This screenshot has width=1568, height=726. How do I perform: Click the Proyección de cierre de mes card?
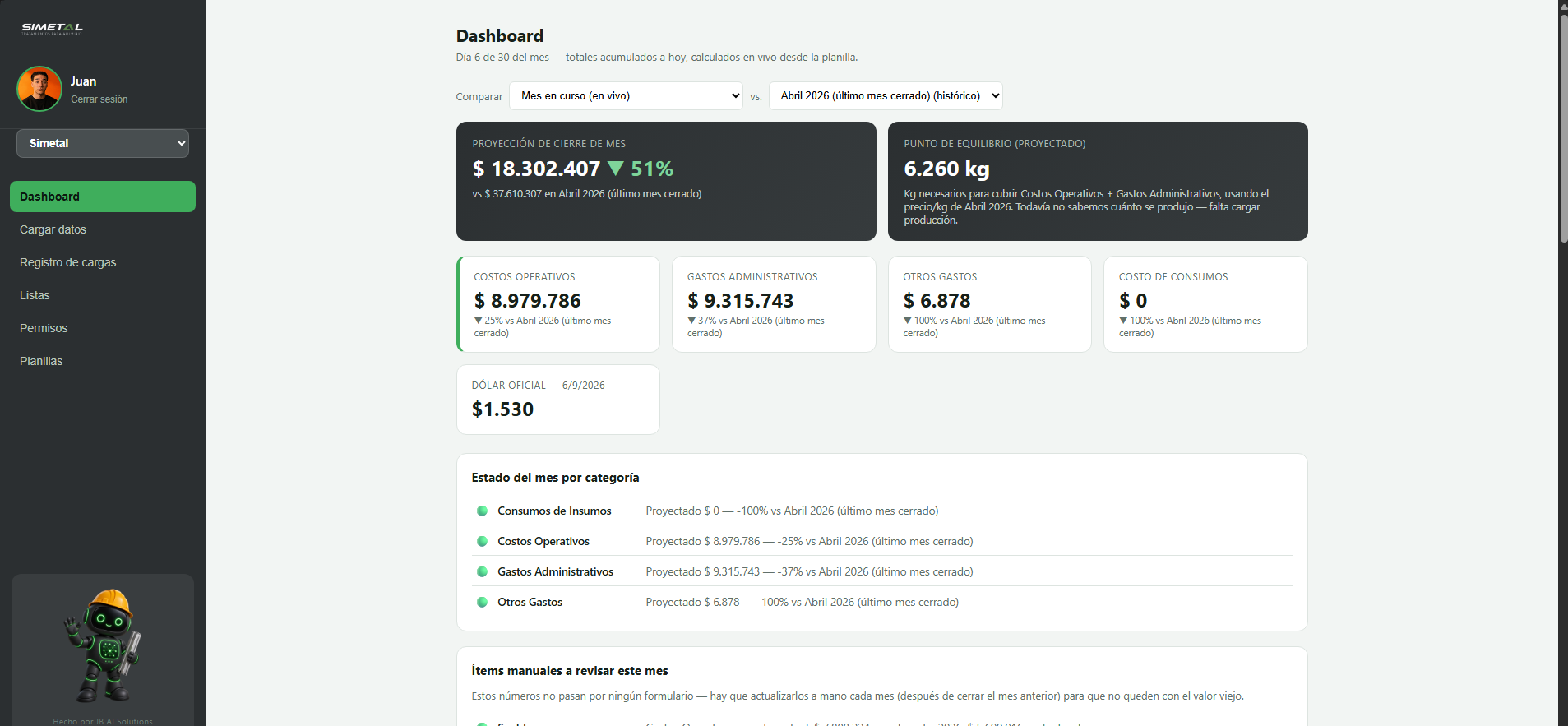666,181
